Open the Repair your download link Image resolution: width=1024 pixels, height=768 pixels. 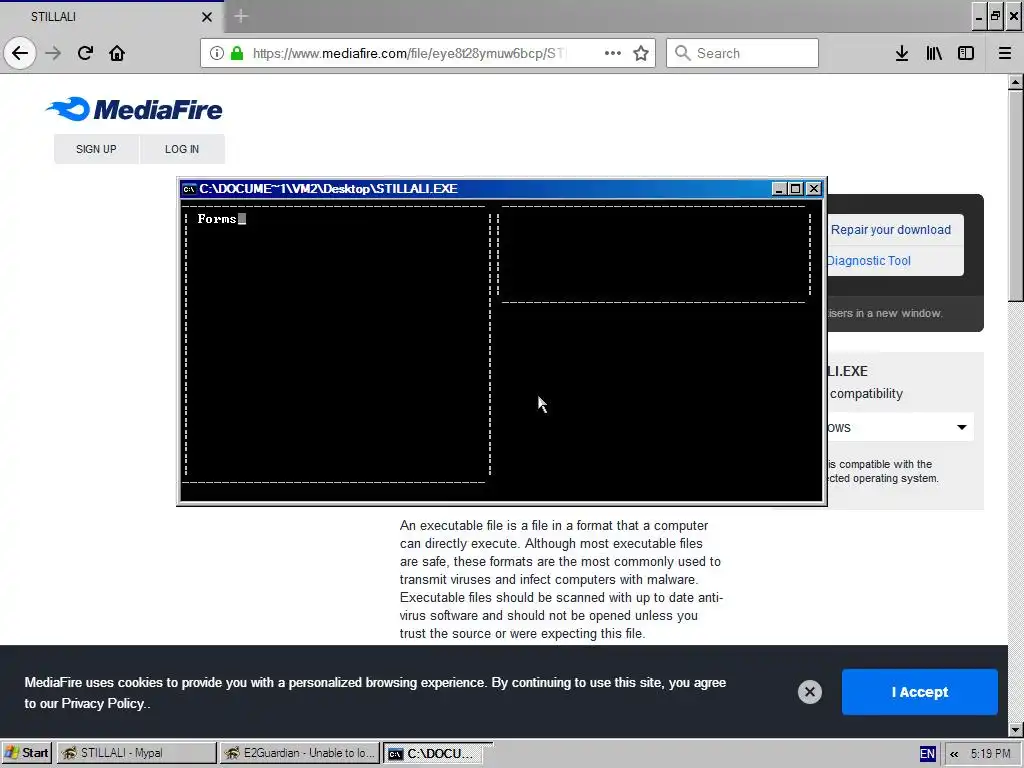point(890,230)
